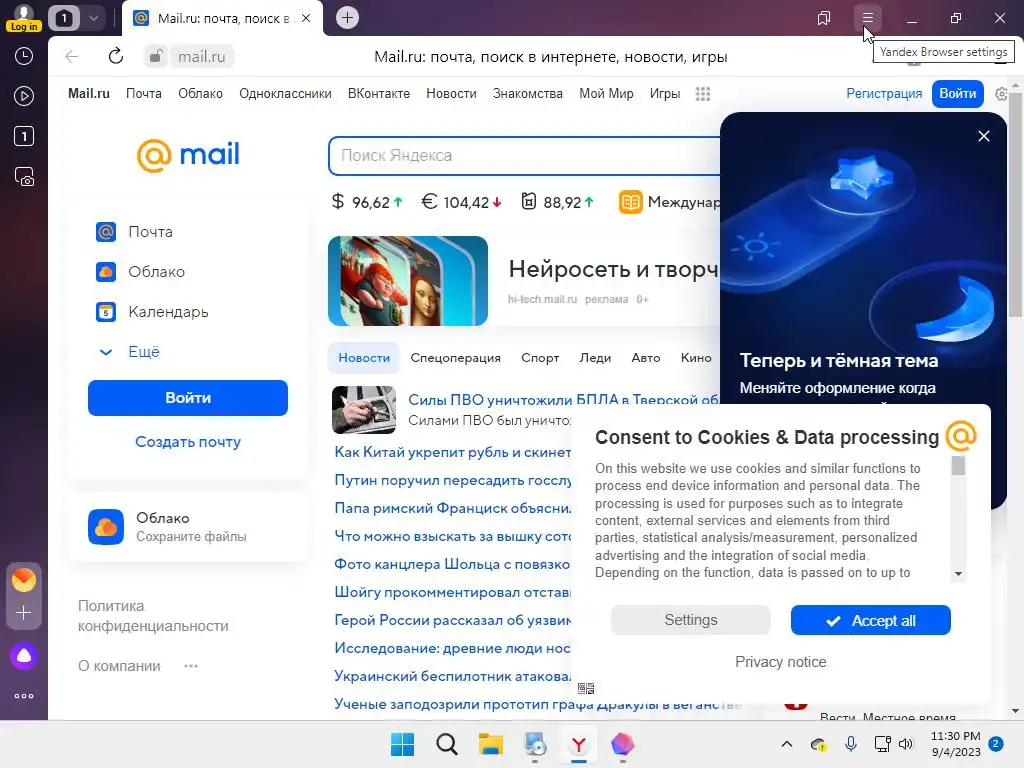This screenshot has height=768, width=1024.
Task: Open the page settings gear icon
Action: 1001,94
